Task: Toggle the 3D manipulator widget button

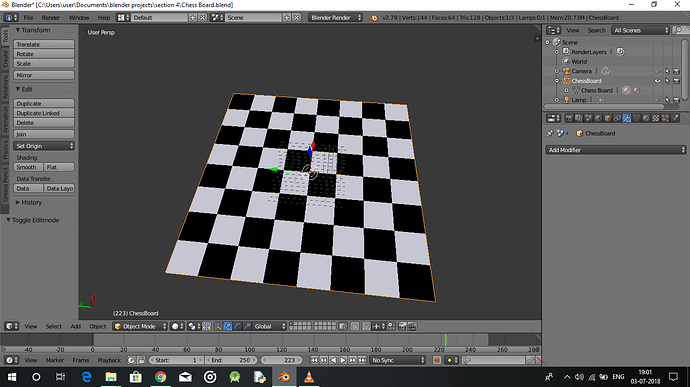Action: [x=218, y=326]
